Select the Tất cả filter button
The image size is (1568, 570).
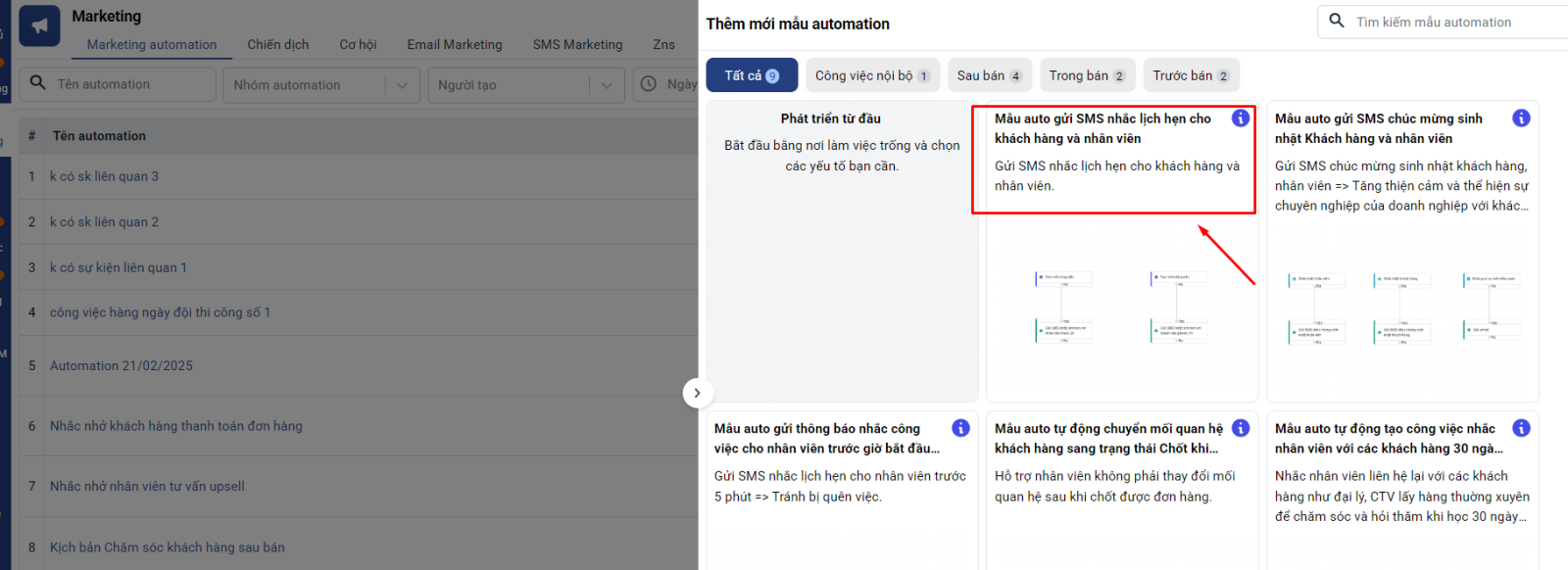point(752,75)
